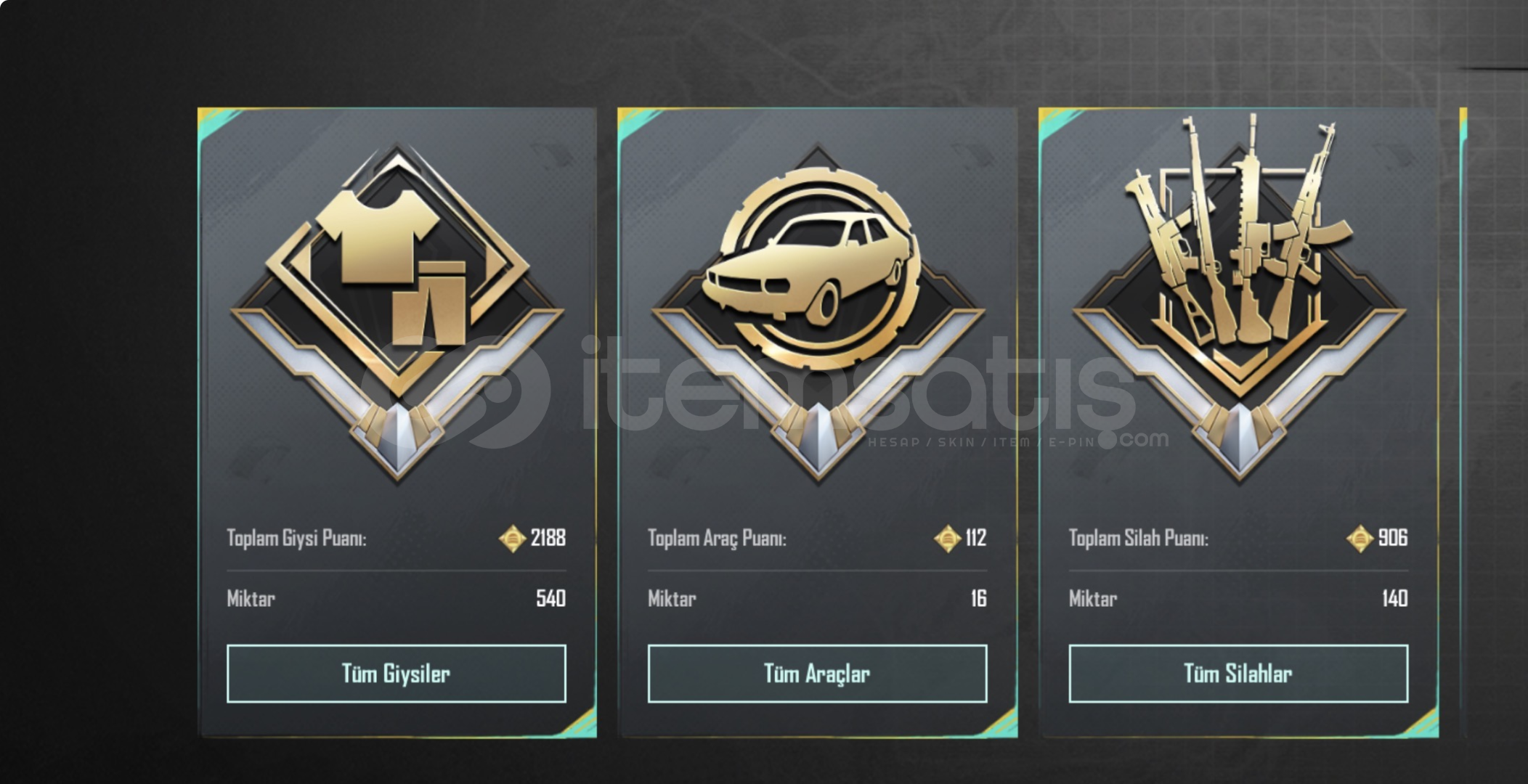
Task: Click the golden car vehicle emblem
Action: tap(818, 312)
